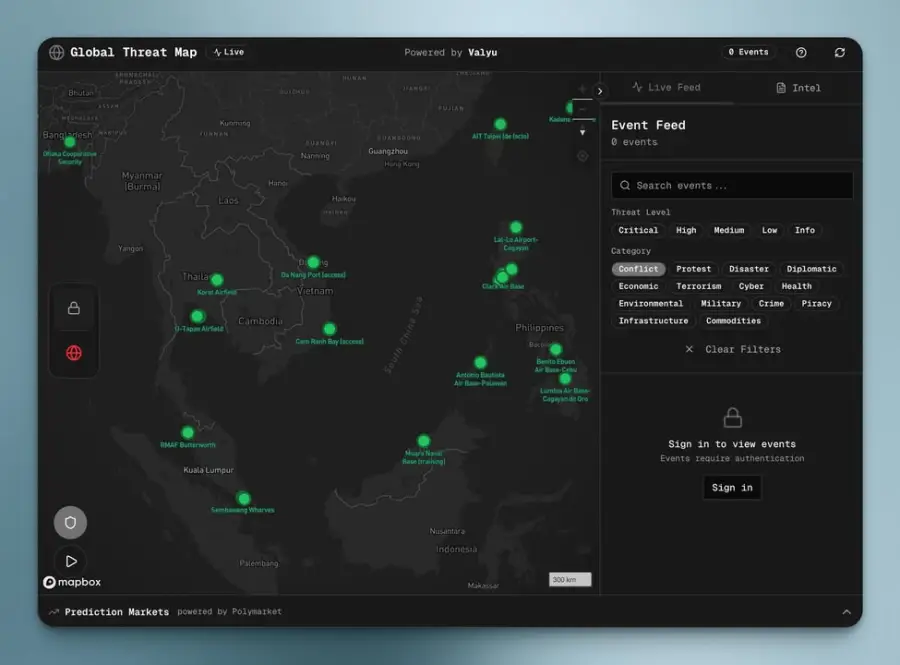
Task: Zoom in with the map plus control
Action: (x=582, y=88)
